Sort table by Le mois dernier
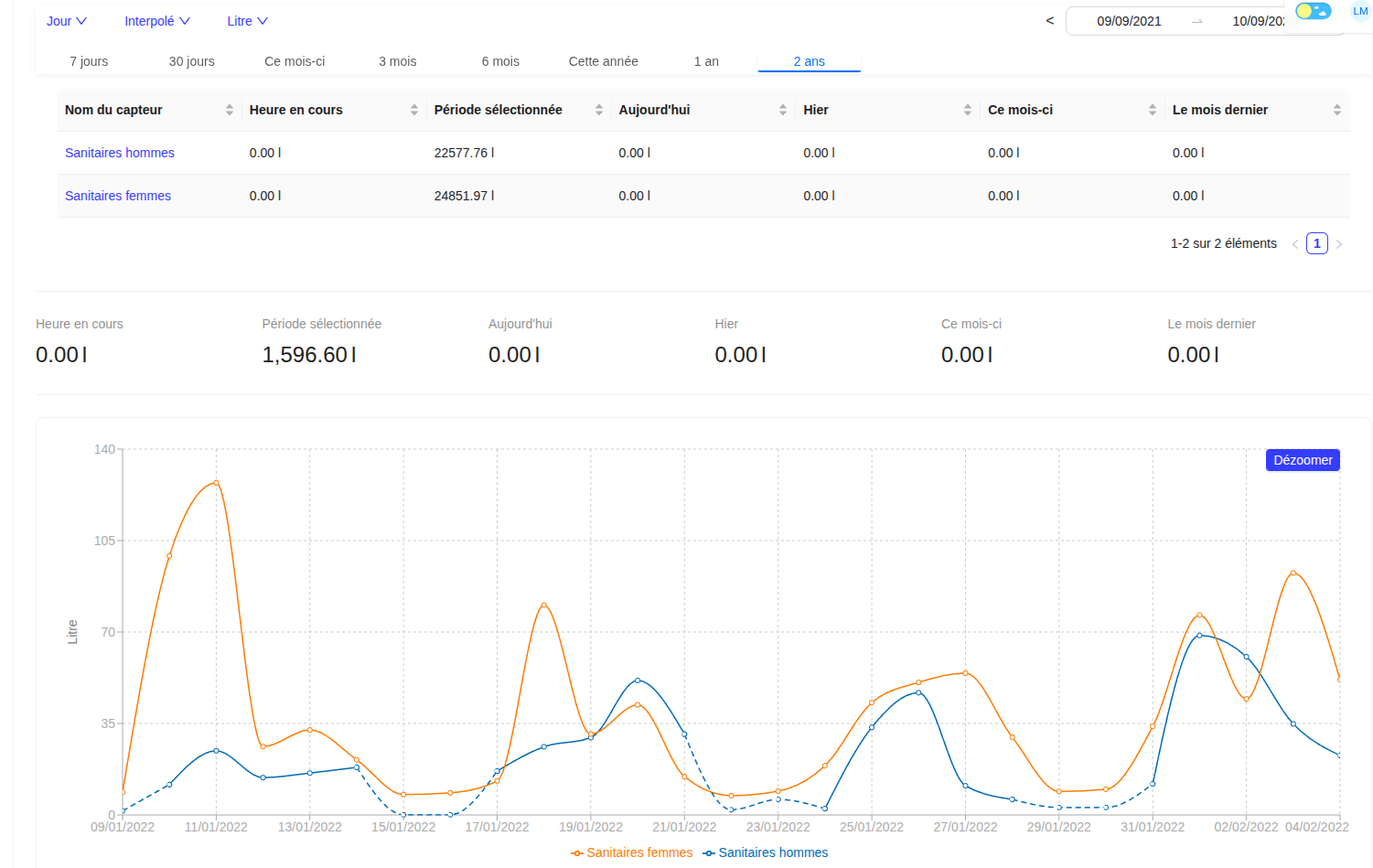This screenshot has height=868, width=1373. 1336,110
